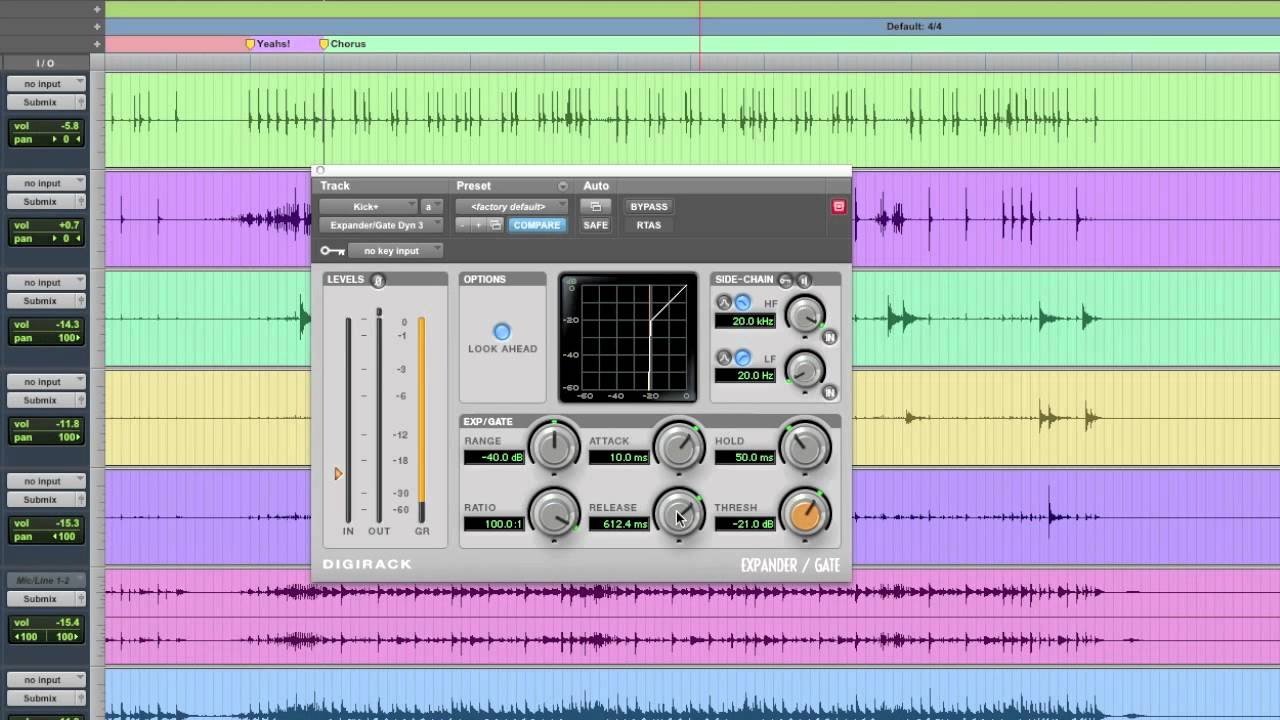
Task: Open the insert position 'a' dropdown
Action: (x=432, y=207)
